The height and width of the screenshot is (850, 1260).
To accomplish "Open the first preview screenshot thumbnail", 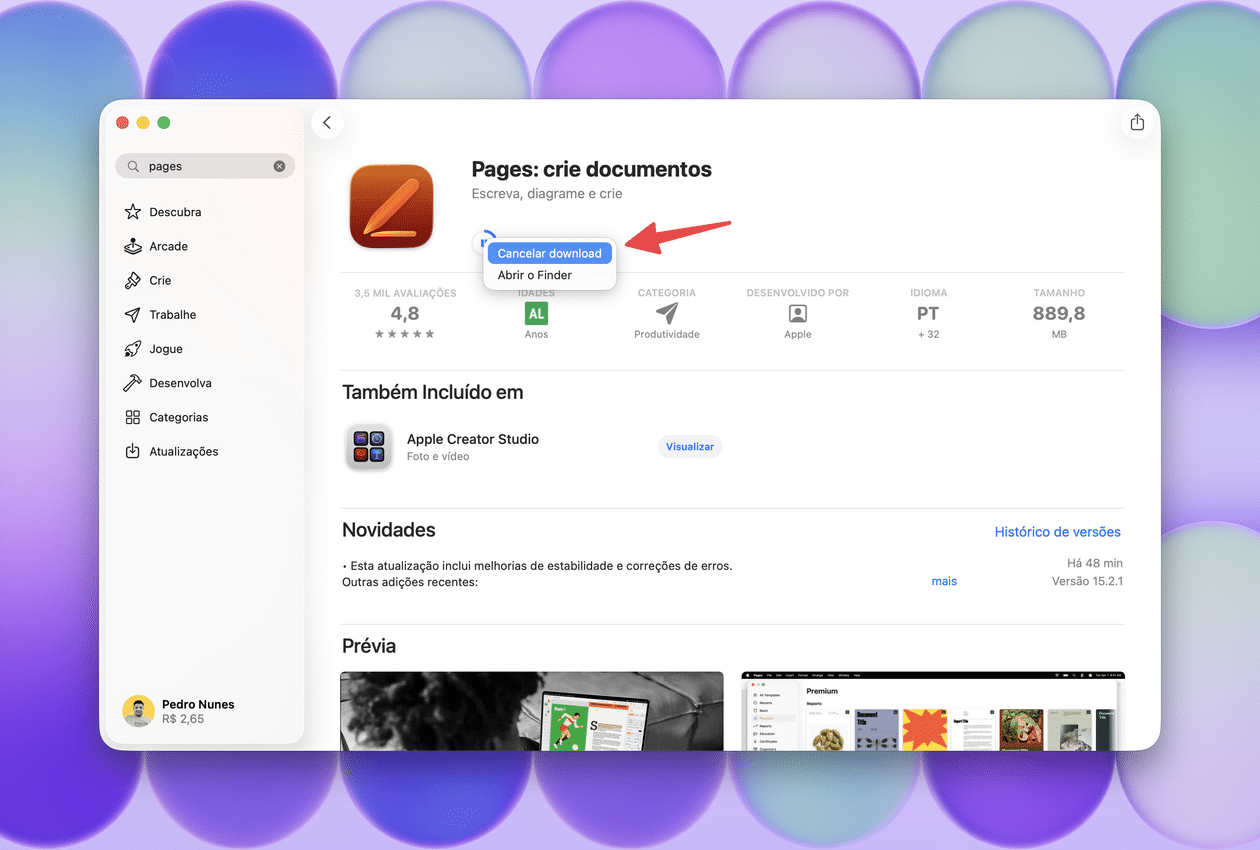I will pyautogui.click(x=532, y=711).
